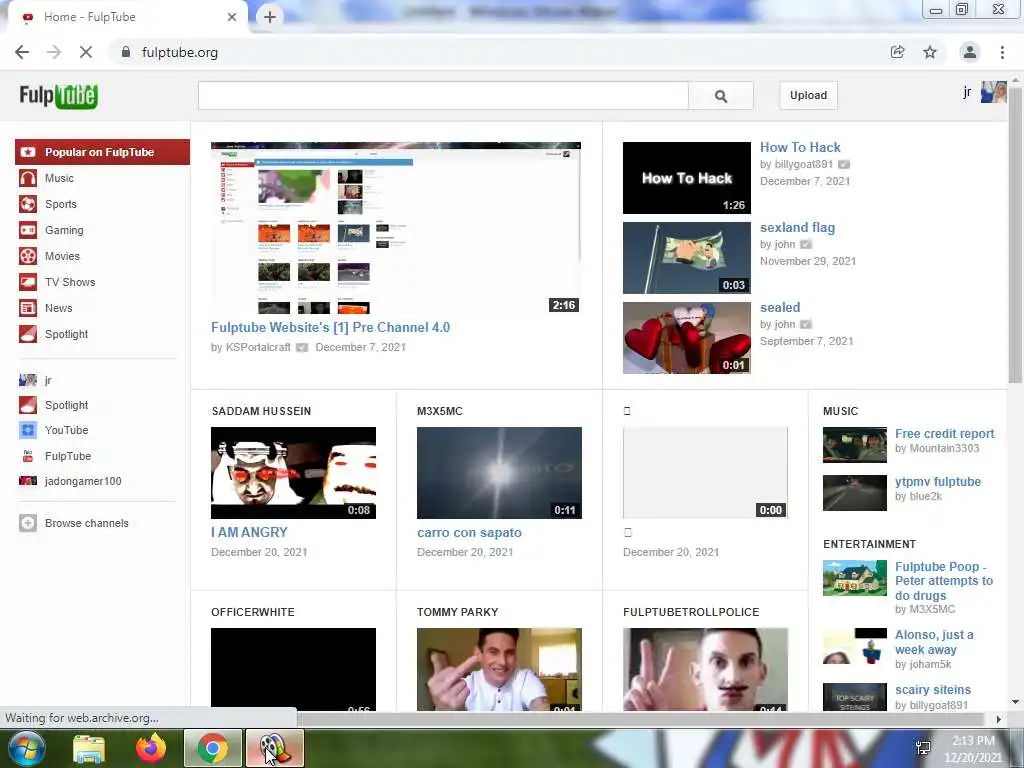Image resolution: width=1024 pixels, height=768 pixels.
Task: Open the News category icon
Action: [27, 308]
